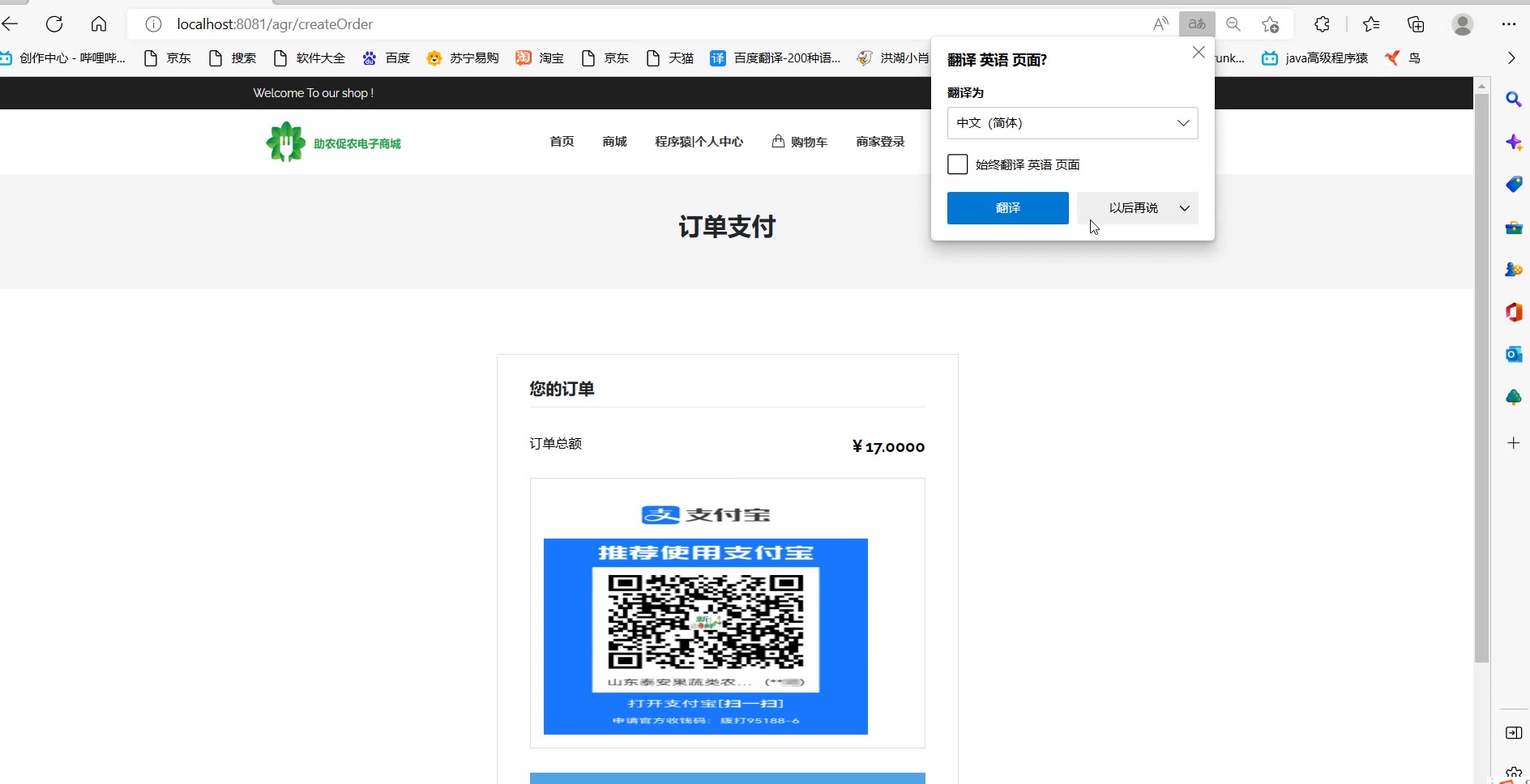Open the 淘宝 bookmark
The image size is (1530, 784).
coord(541,58)
